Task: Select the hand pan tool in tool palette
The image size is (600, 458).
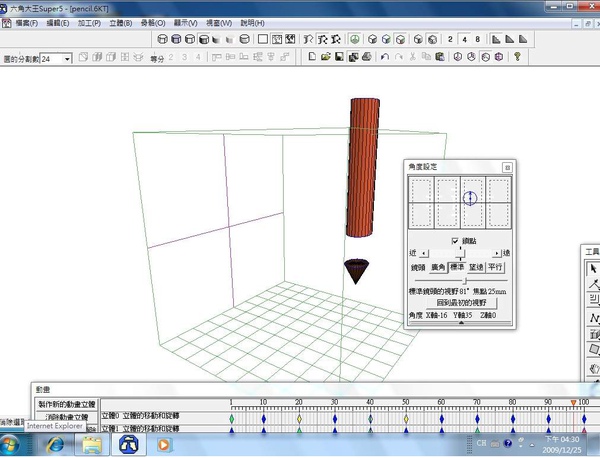Action: click(593, 368)
